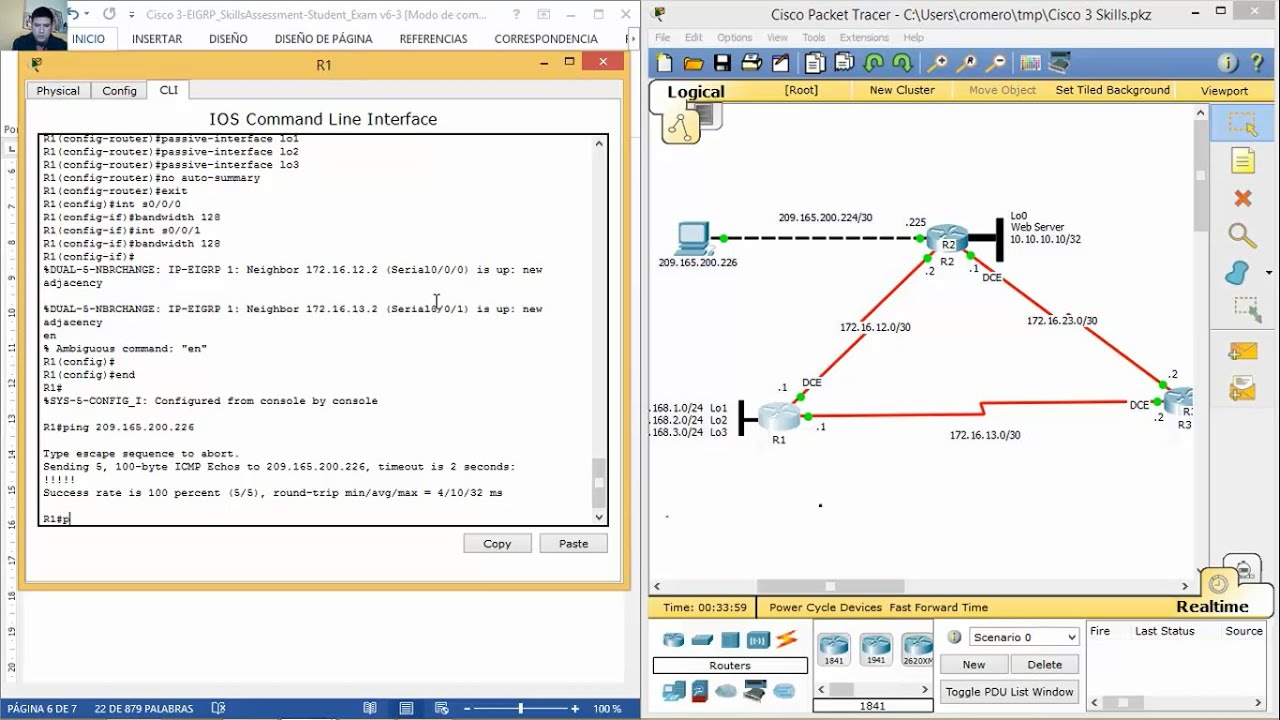Select WAN Emulation cloud category

(x=726, y=691)
